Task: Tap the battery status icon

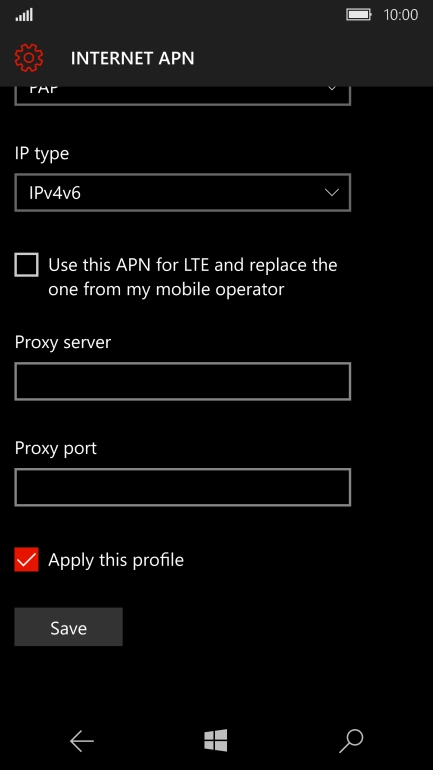Action: tap(359, 15)
